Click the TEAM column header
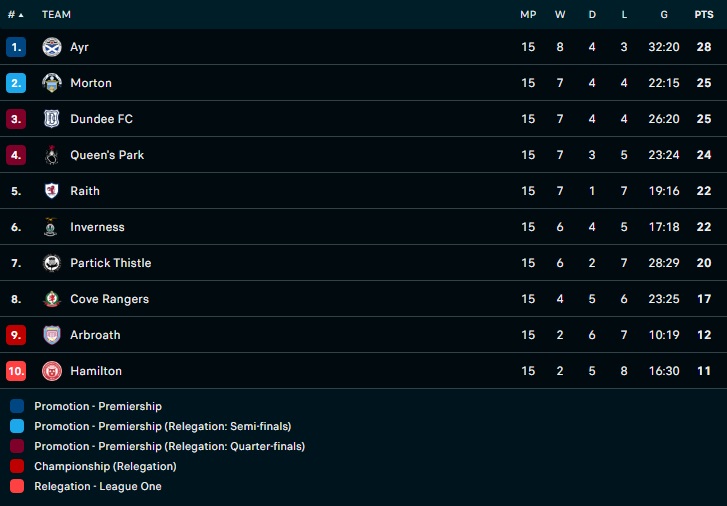 56,15
